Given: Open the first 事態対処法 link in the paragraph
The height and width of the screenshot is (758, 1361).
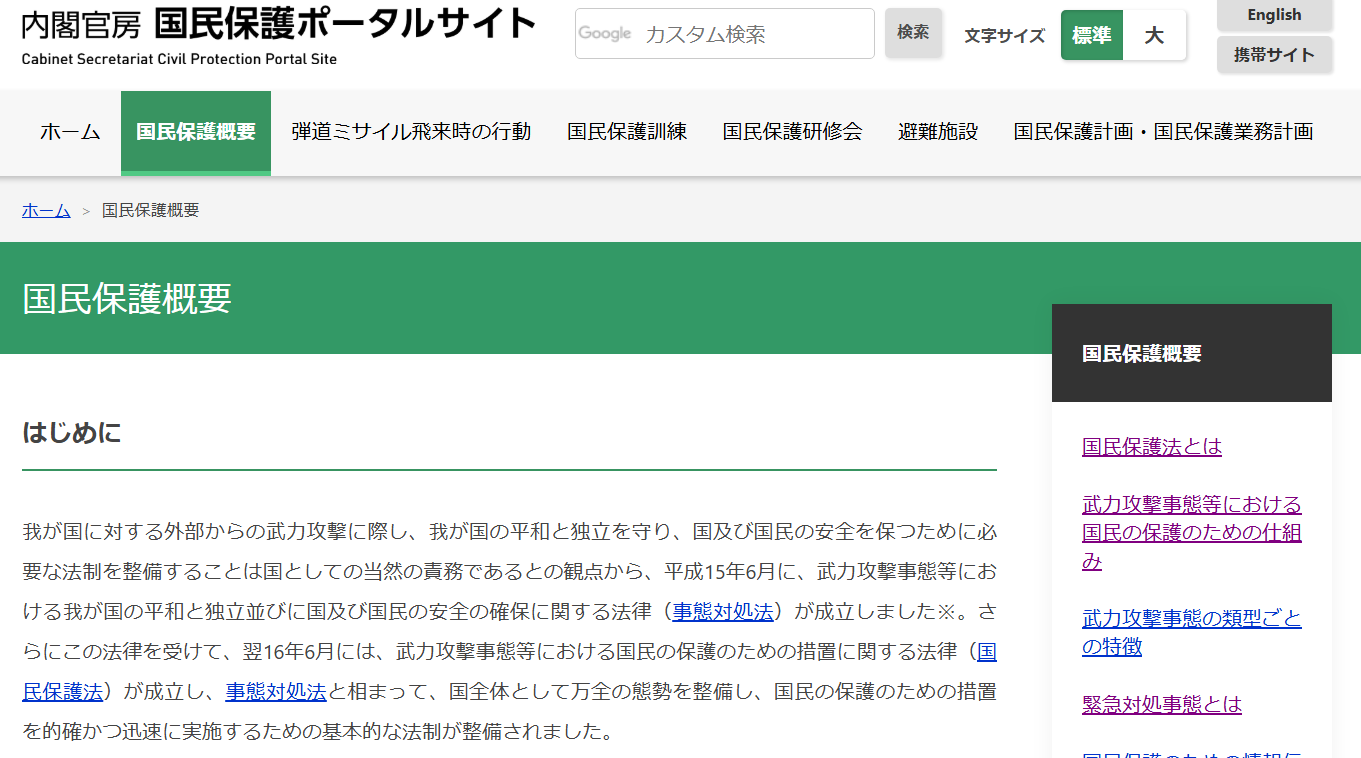Looking at the screenshot, I should [x=722, y=612].
